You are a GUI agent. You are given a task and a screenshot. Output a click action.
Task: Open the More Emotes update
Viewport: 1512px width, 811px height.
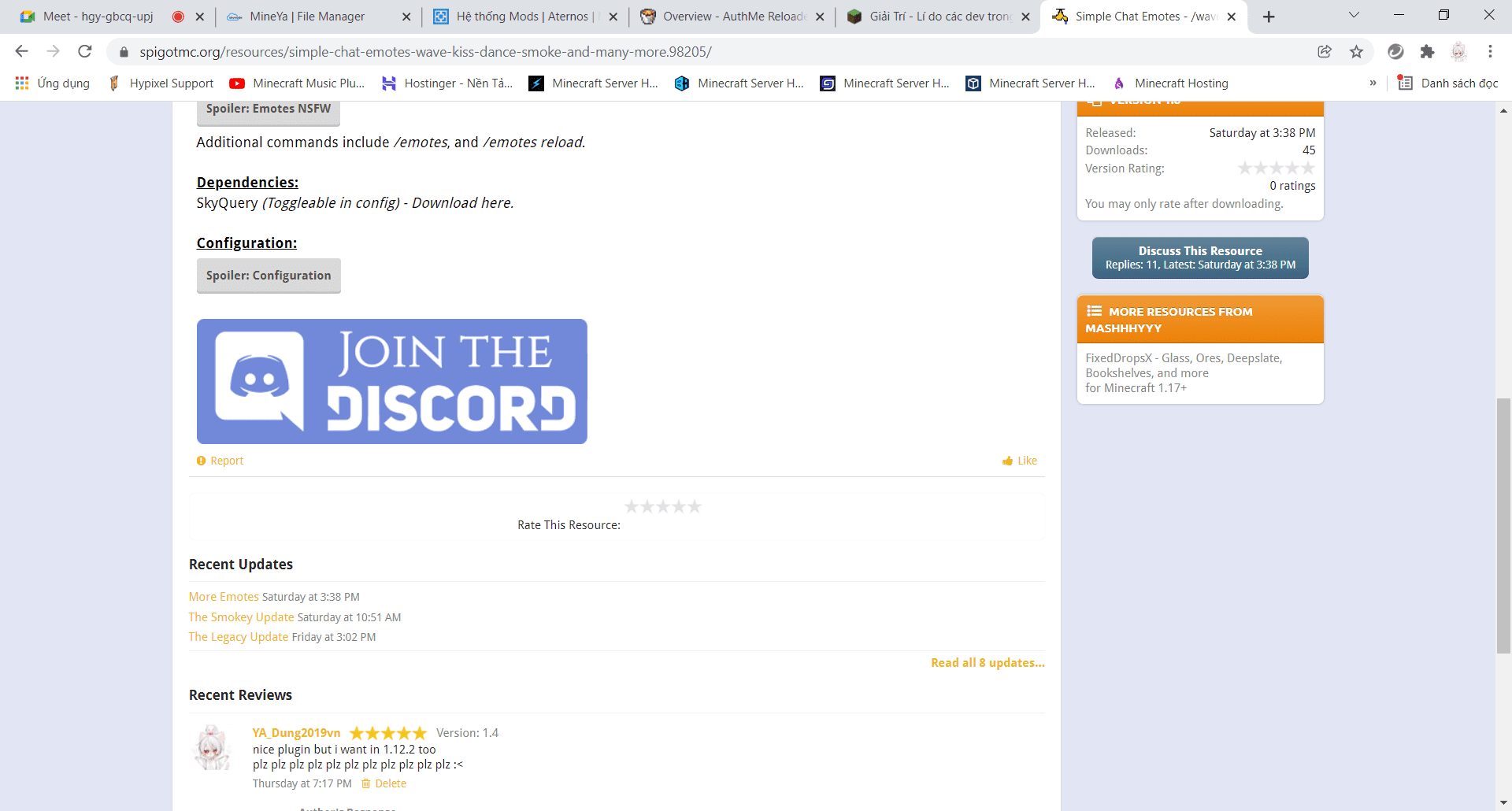224,597
